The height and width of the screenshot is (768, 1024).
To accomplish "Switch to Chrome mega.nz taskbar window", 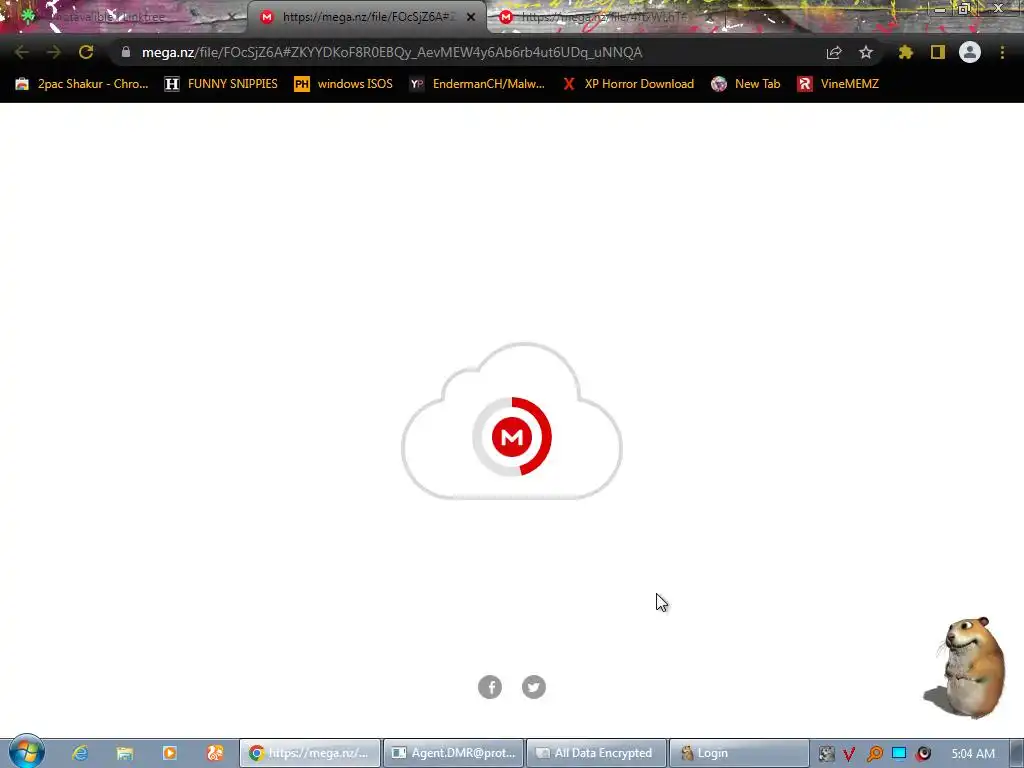I will pyautogui.click(x=310, y=753).
